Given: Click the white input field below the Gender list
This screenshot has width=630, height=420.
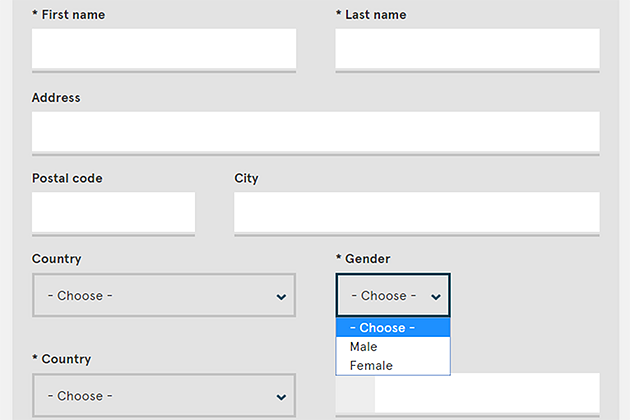Looking at the screenshot, I should (487, 393).
